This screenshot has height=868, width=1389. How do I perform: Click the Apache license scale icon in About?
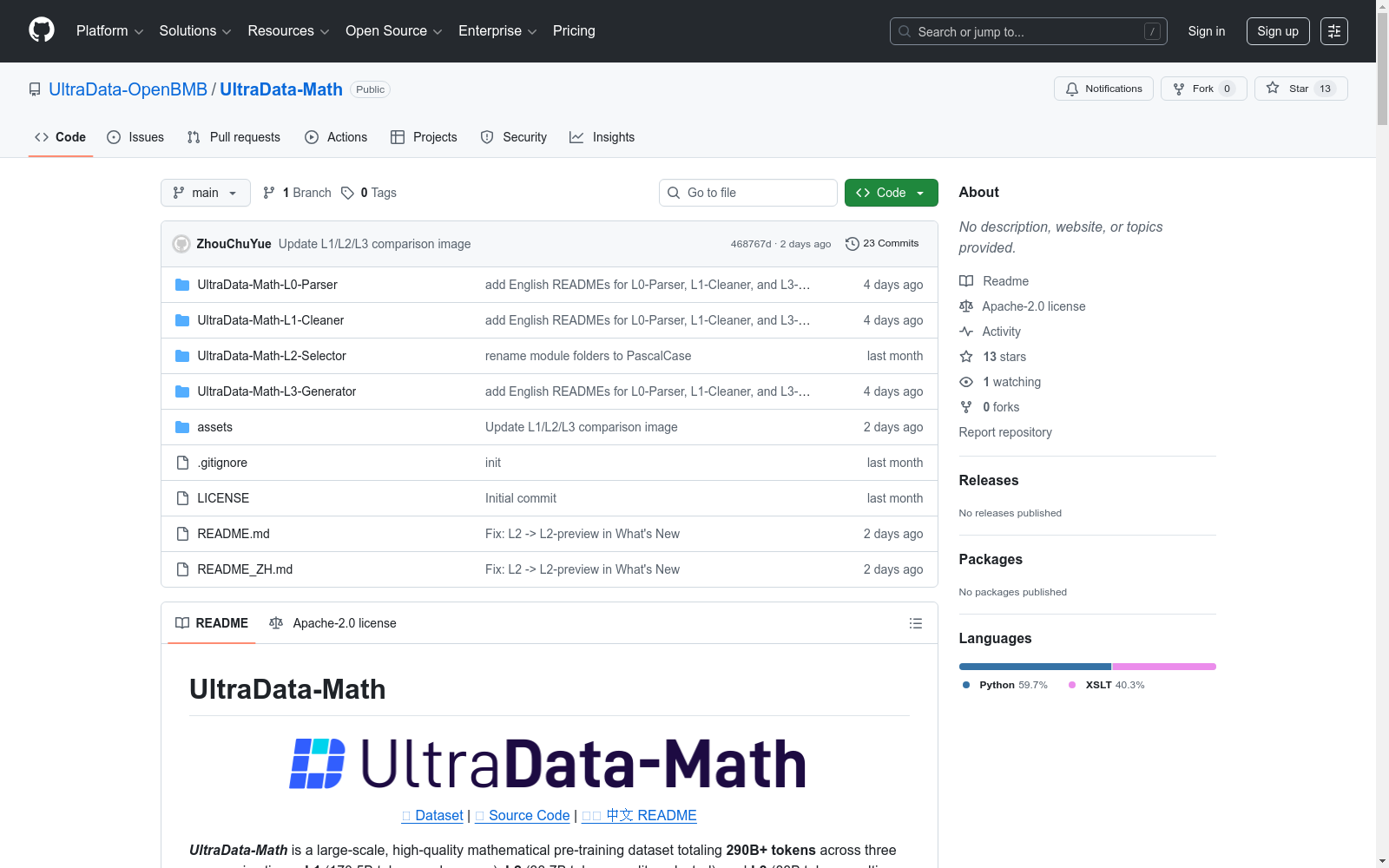(x=966, y=306)
